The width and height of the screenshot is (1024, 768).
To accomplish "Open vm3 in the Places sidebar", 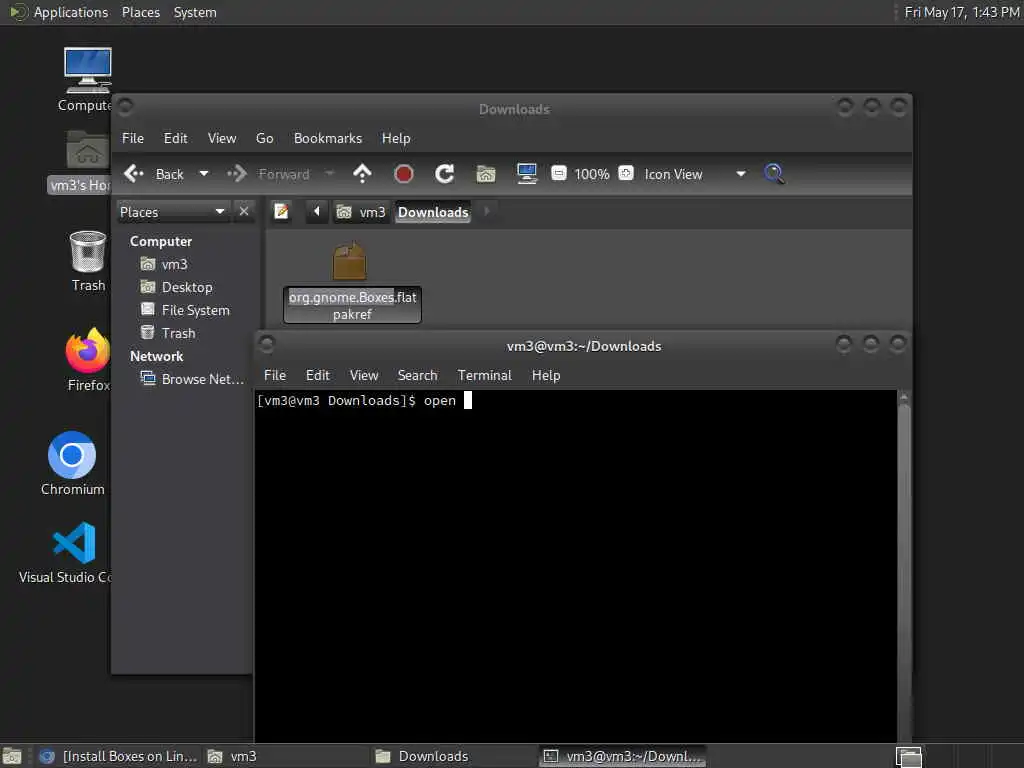I will click(174, 264).
